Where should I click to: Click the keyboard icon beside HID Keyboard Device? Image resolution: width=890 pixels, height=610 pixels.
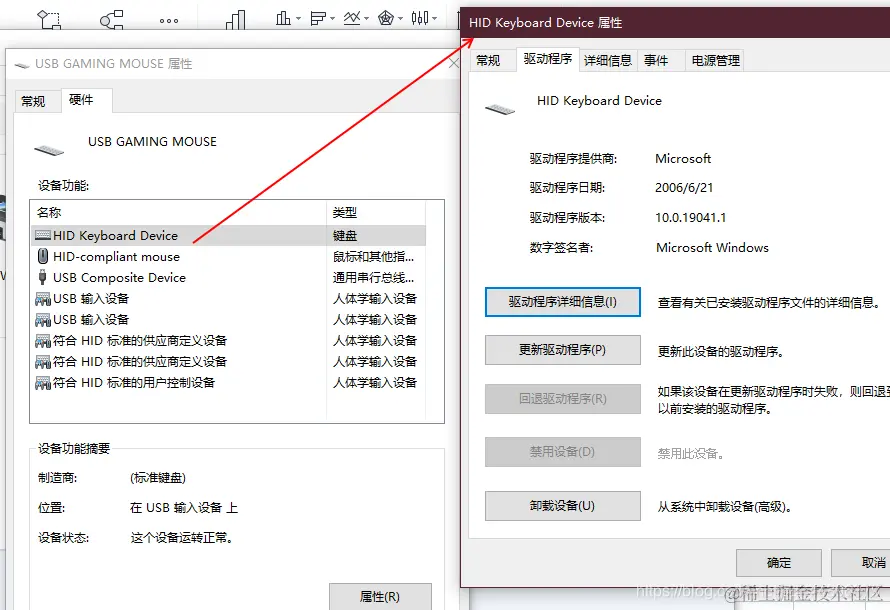tap(43, 235)
